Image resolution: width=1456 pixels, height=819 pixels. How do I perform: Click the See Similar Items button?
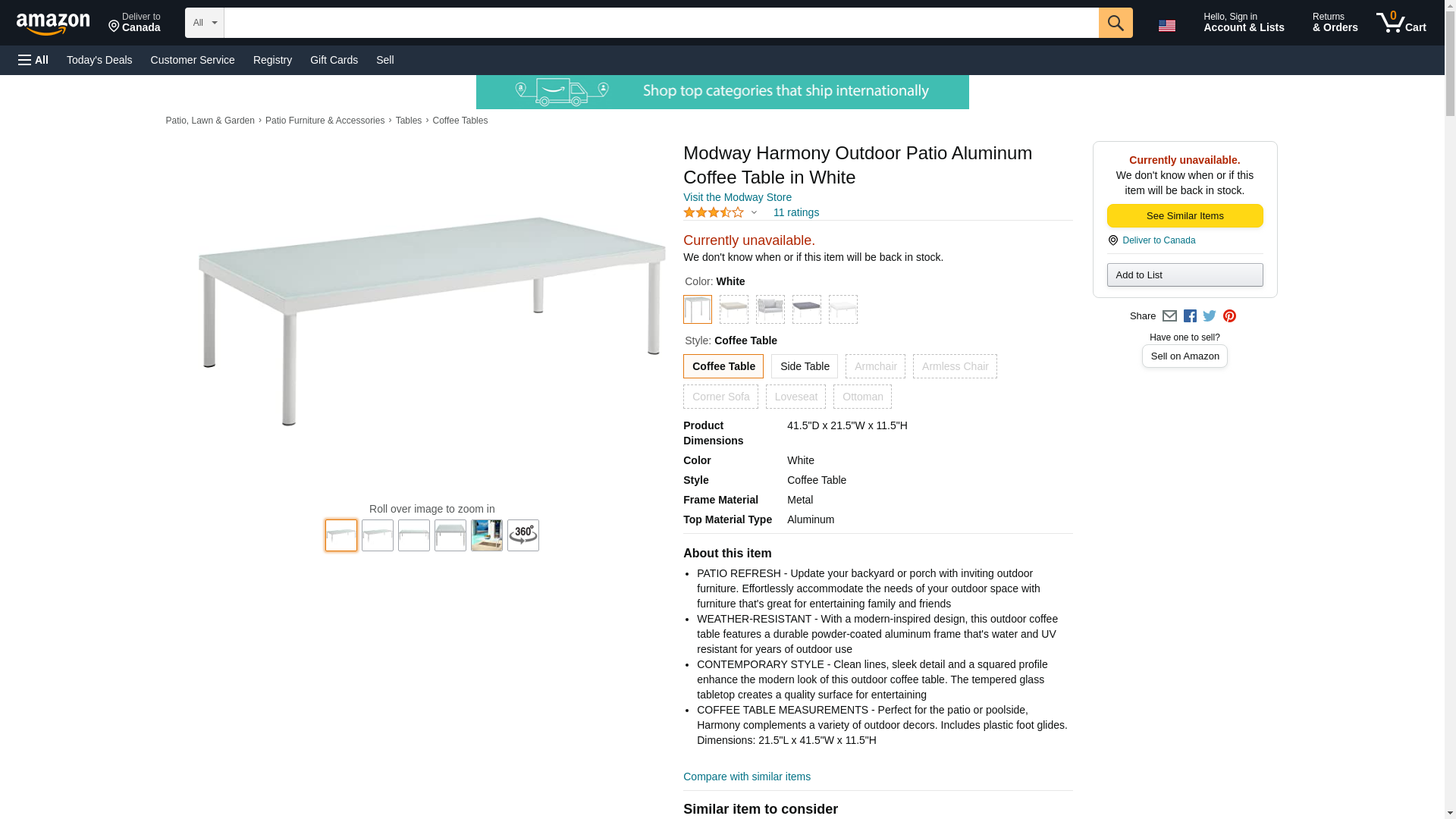[x=1184, y=216]
